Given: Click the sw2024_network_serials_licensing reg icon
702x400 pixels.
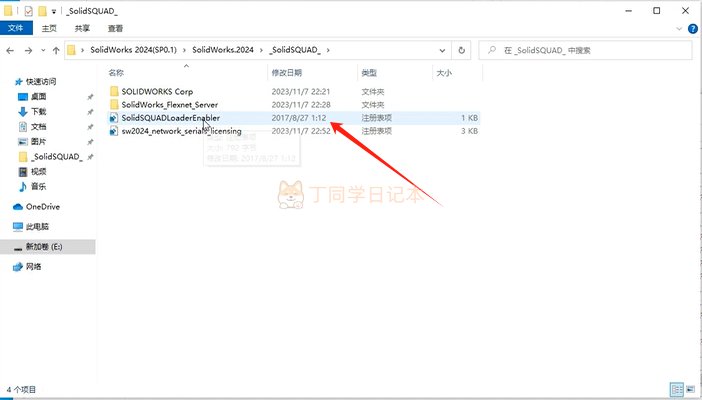Looking at the screenshot, I should [x=114, y=131].
